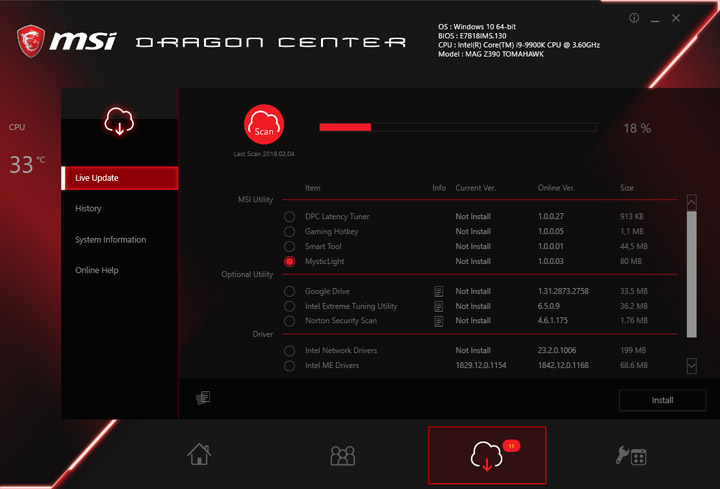
Task: Select the Gaming Hotkey radio button
Action: coord(289,231)
